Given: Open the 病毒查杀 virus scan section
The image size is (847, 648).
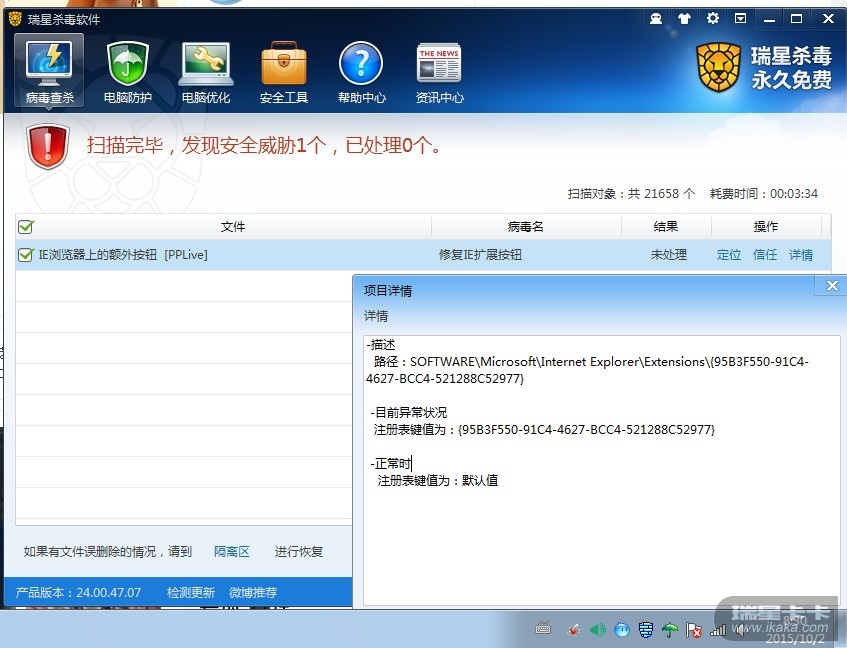Looking at the screenshot, I should pyautogui.click(x=49, y=71).
